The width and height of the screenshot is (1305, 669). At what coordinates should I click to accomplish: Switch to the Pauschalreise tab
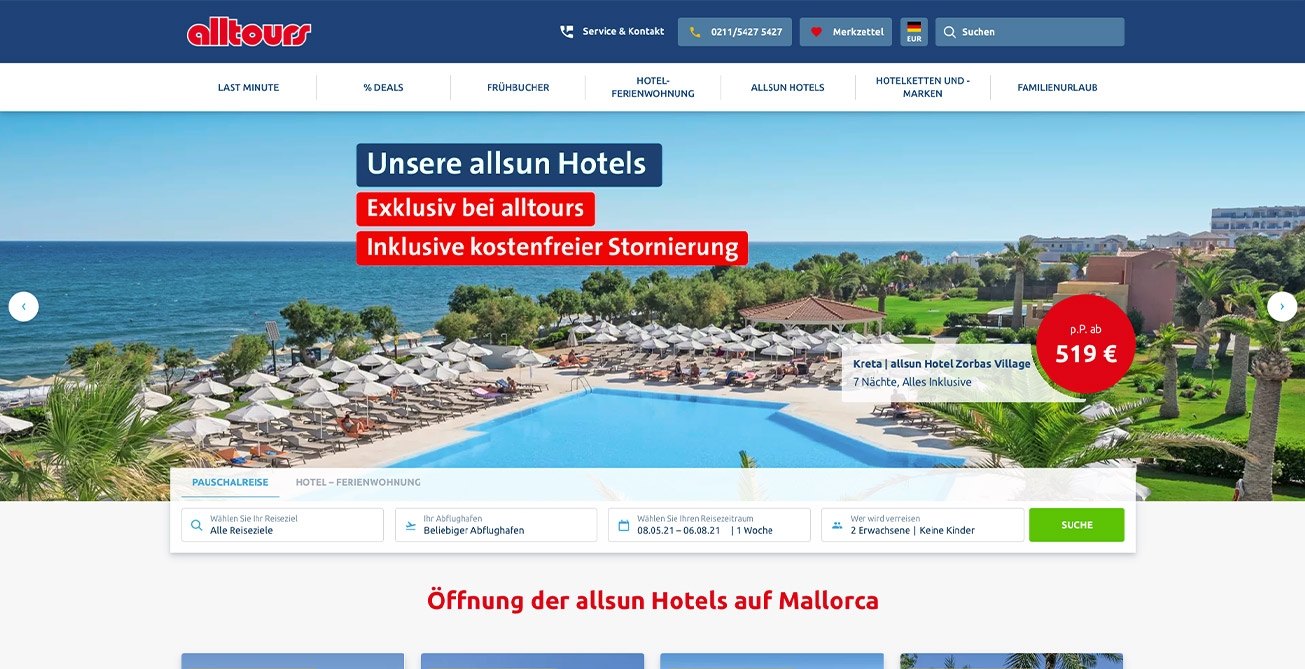click(230, 482)
